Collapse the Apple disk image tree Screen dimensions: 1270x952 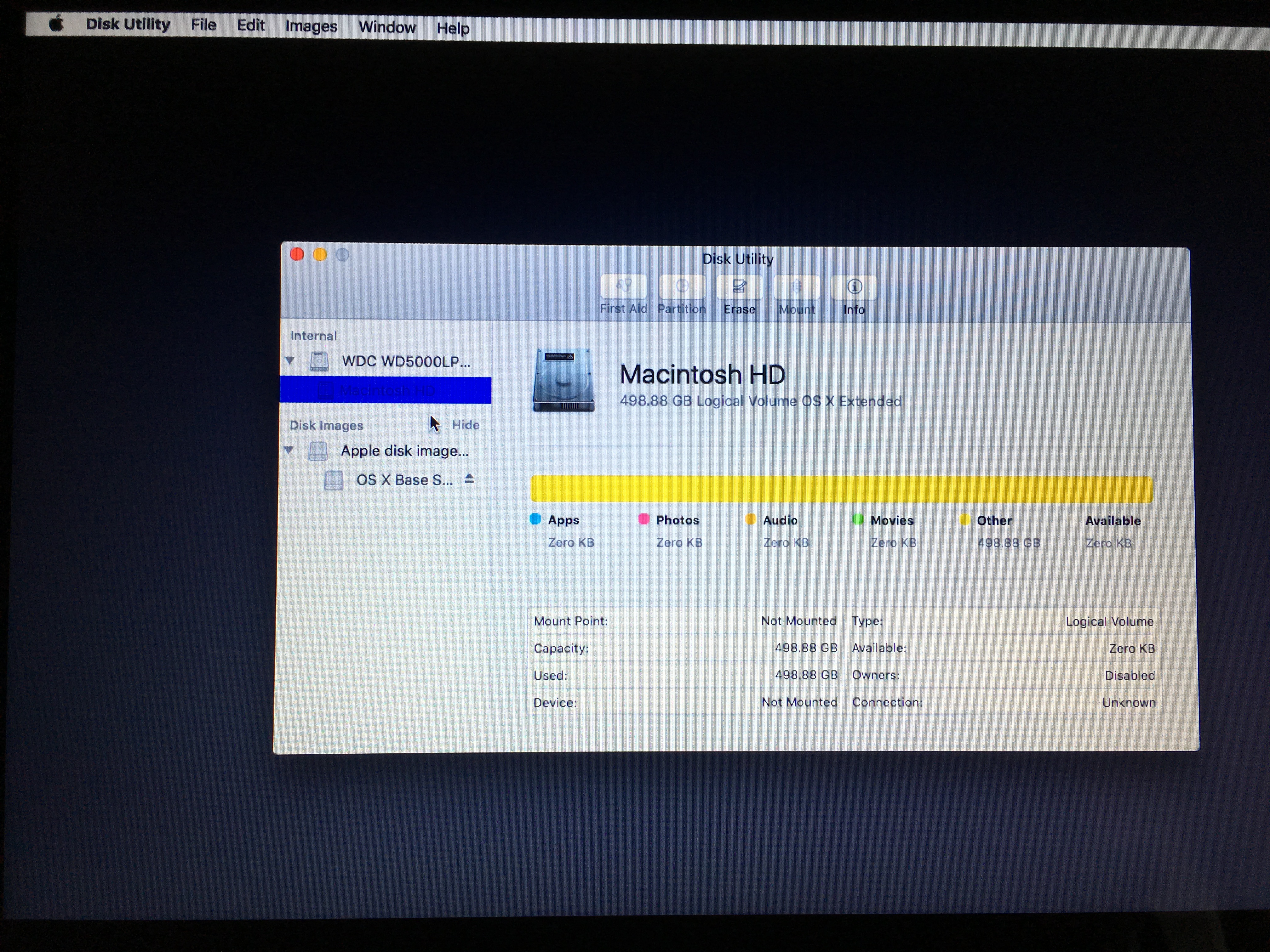point(289,450)
